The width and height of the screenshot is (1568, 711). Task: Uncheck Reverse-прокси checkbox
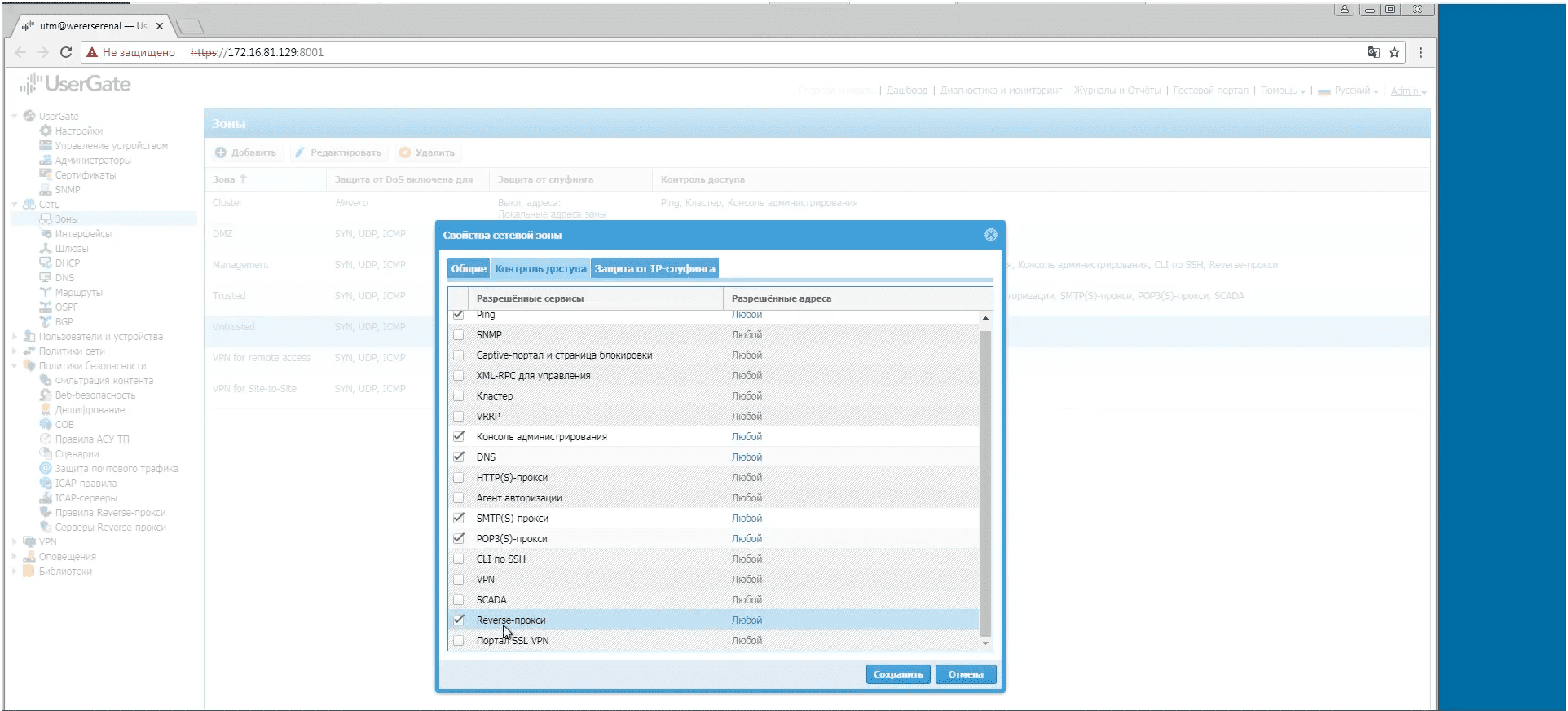coord(458,620)
